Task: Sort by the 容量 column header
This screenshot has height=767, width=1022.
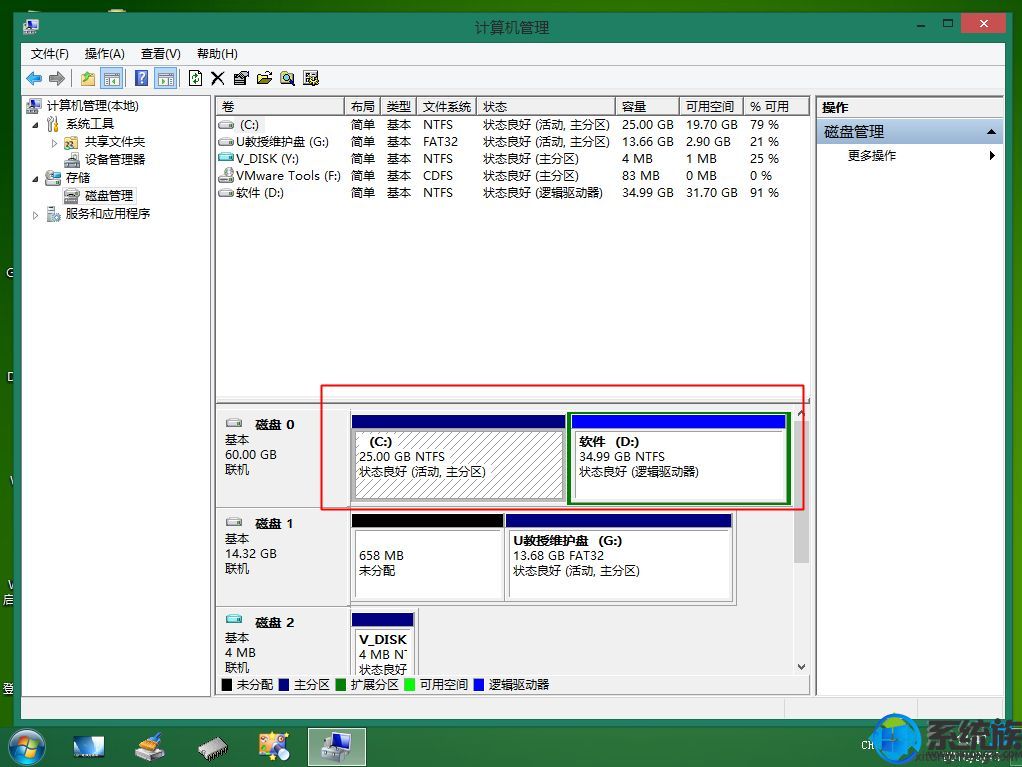Action: pos(647,106)
